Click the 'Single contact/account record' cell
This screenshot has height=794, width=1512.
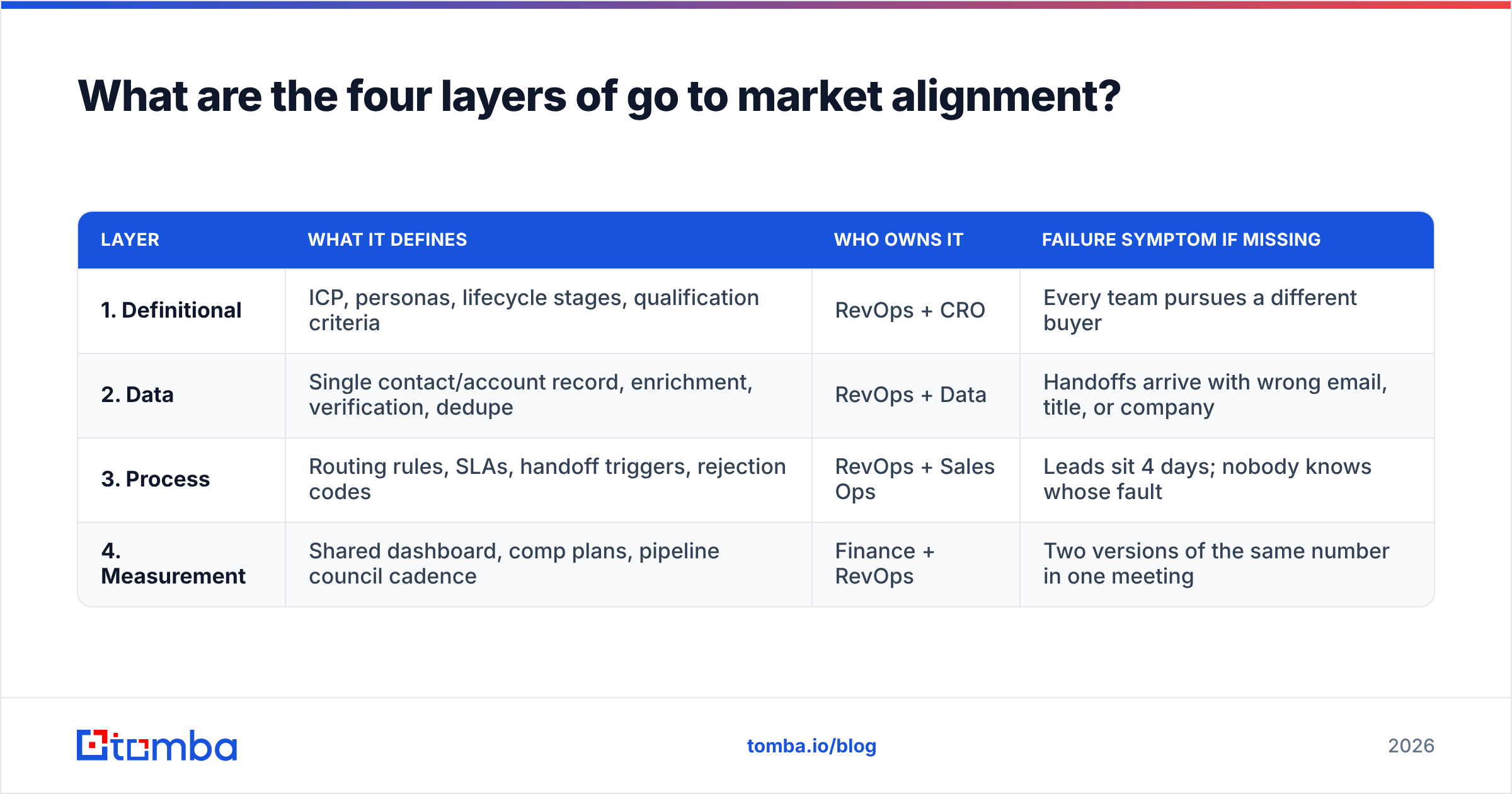click(x=549, y=395)
